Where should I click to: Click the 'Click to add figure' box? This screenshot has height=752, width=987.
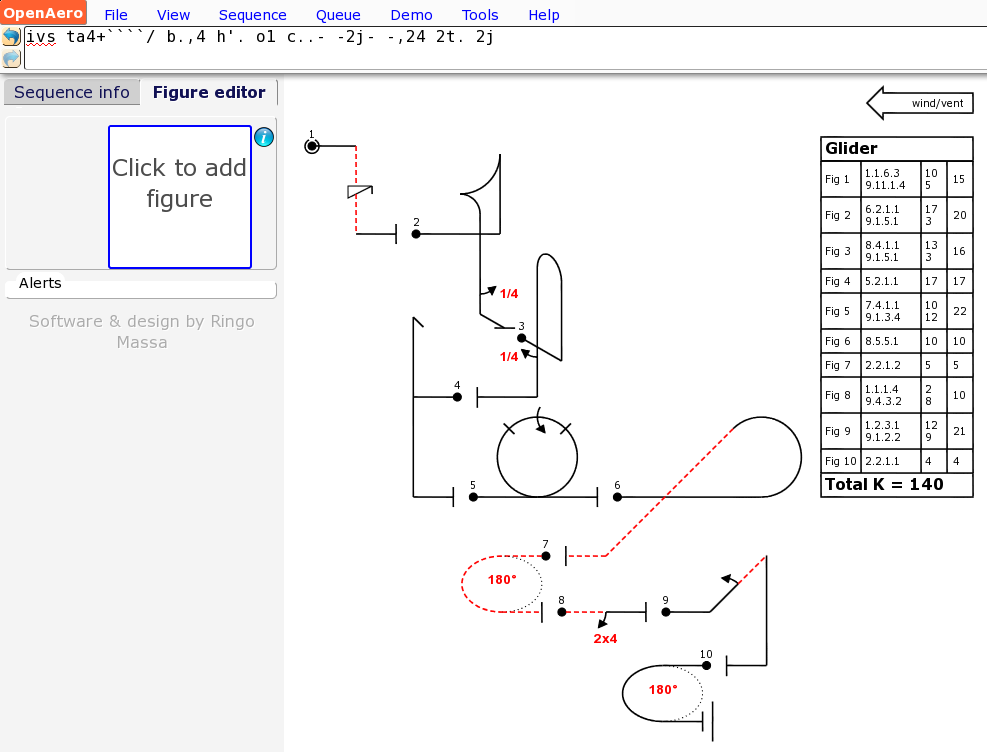[x=180, y=197]
